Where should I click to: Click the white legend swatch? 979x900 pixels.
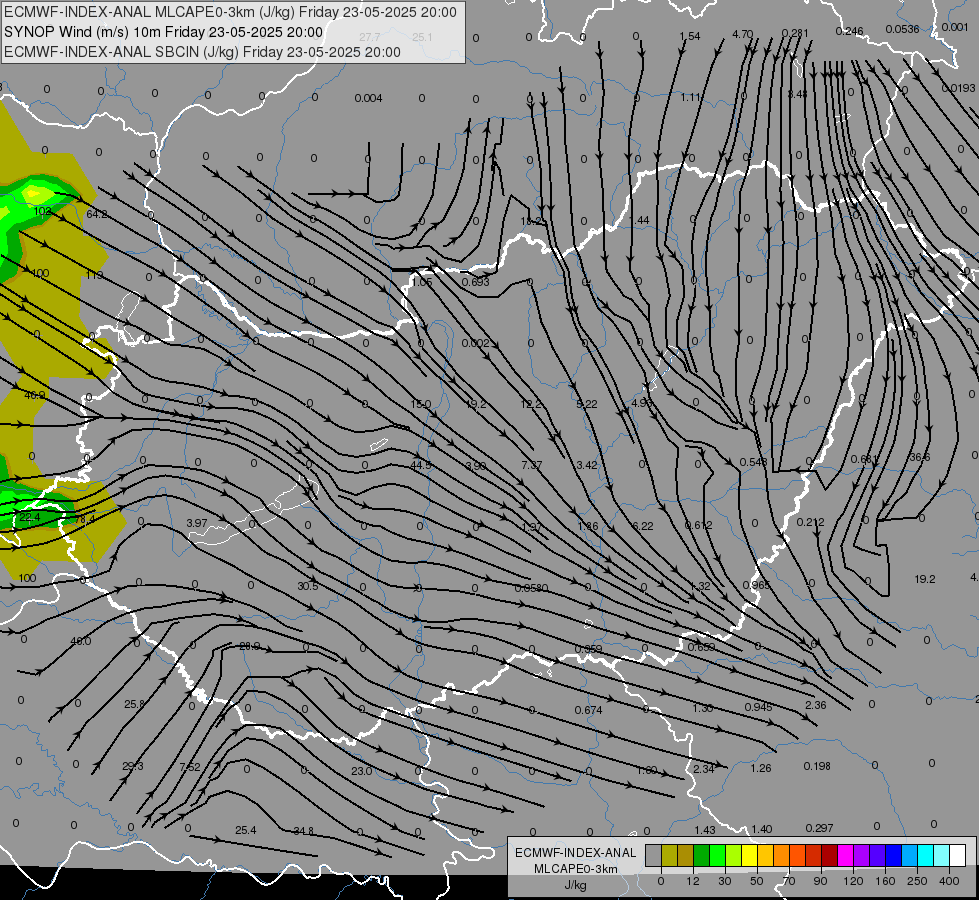[x=958, y=856]
